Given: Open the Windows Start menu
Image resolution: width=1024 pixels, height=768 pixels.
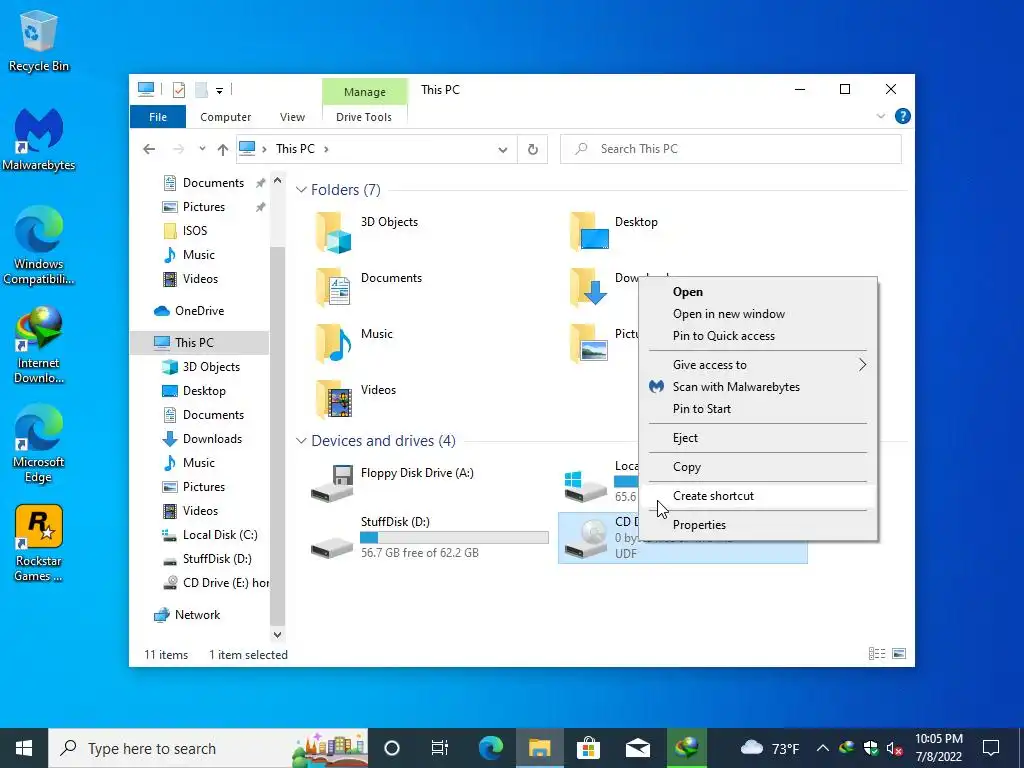Looking at the screenshot, I should click(x=24, y=748).
